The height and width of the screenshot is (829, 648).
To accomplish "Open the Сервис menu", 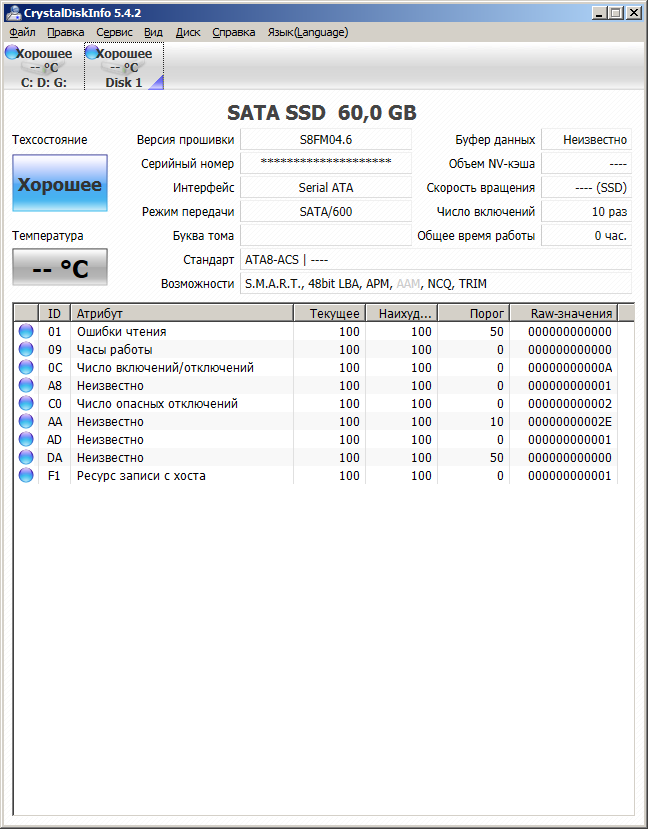I will pyautogui.click(x=114, y=32).
